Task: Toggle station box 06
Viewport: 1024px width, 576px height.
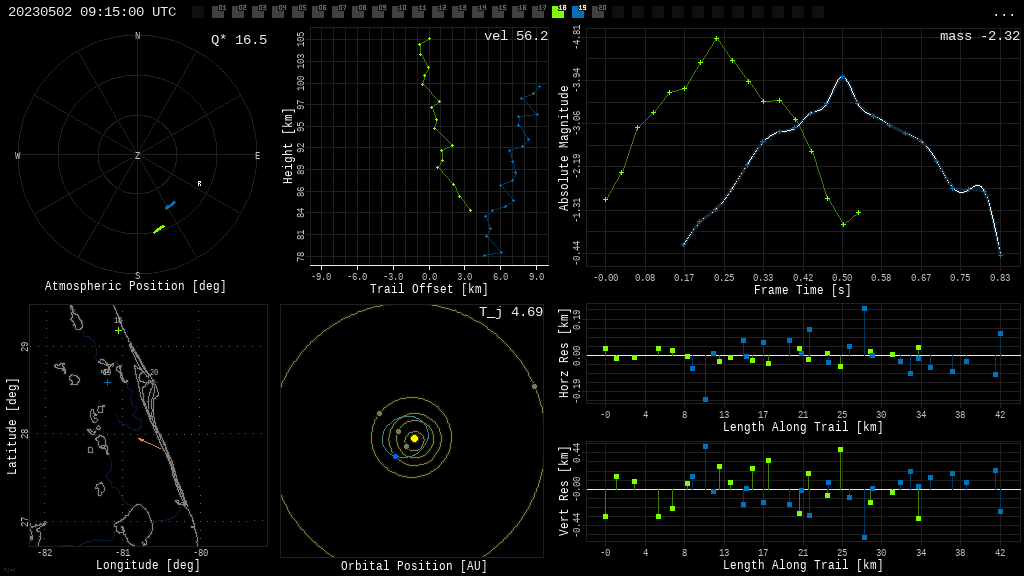Action: pos(319,11)
